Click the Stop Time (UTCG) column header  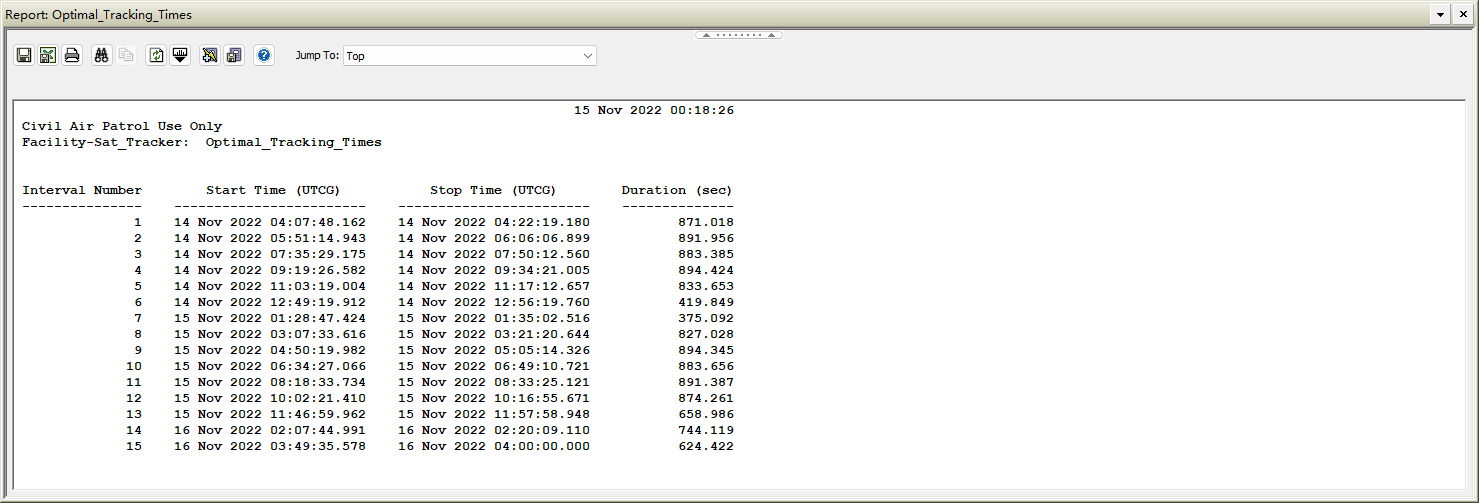(493, 190)
